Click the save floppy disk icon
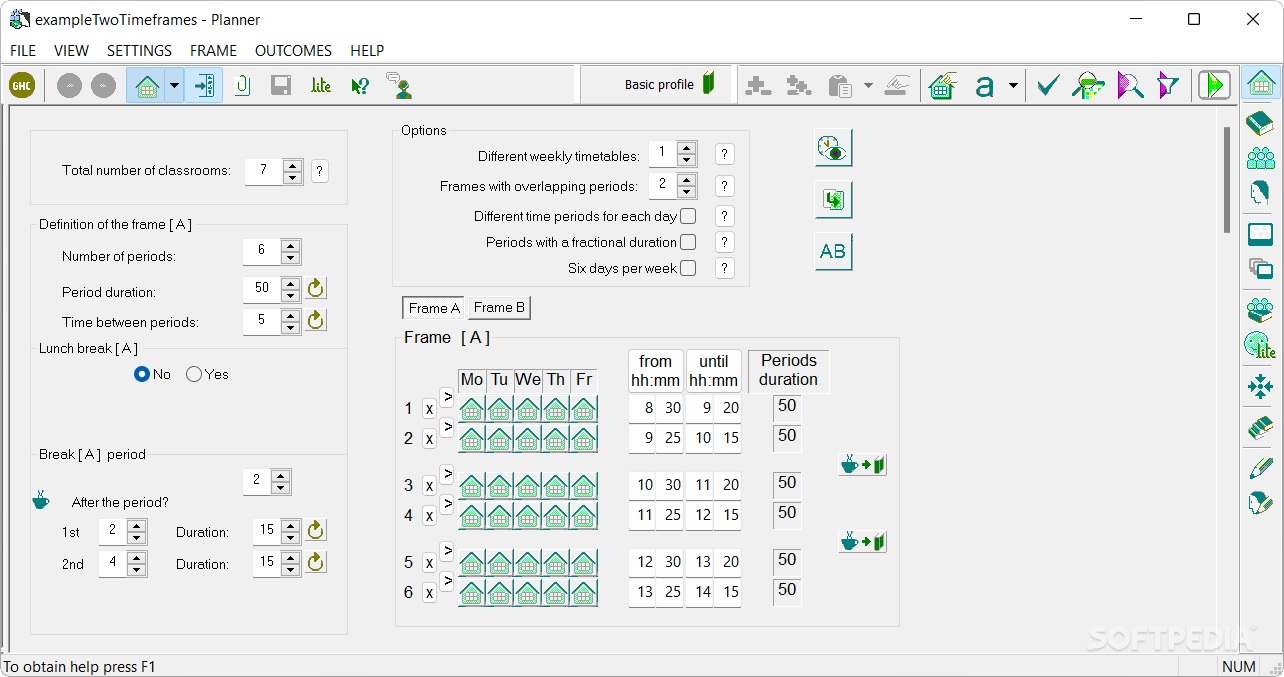 [281, 86]
